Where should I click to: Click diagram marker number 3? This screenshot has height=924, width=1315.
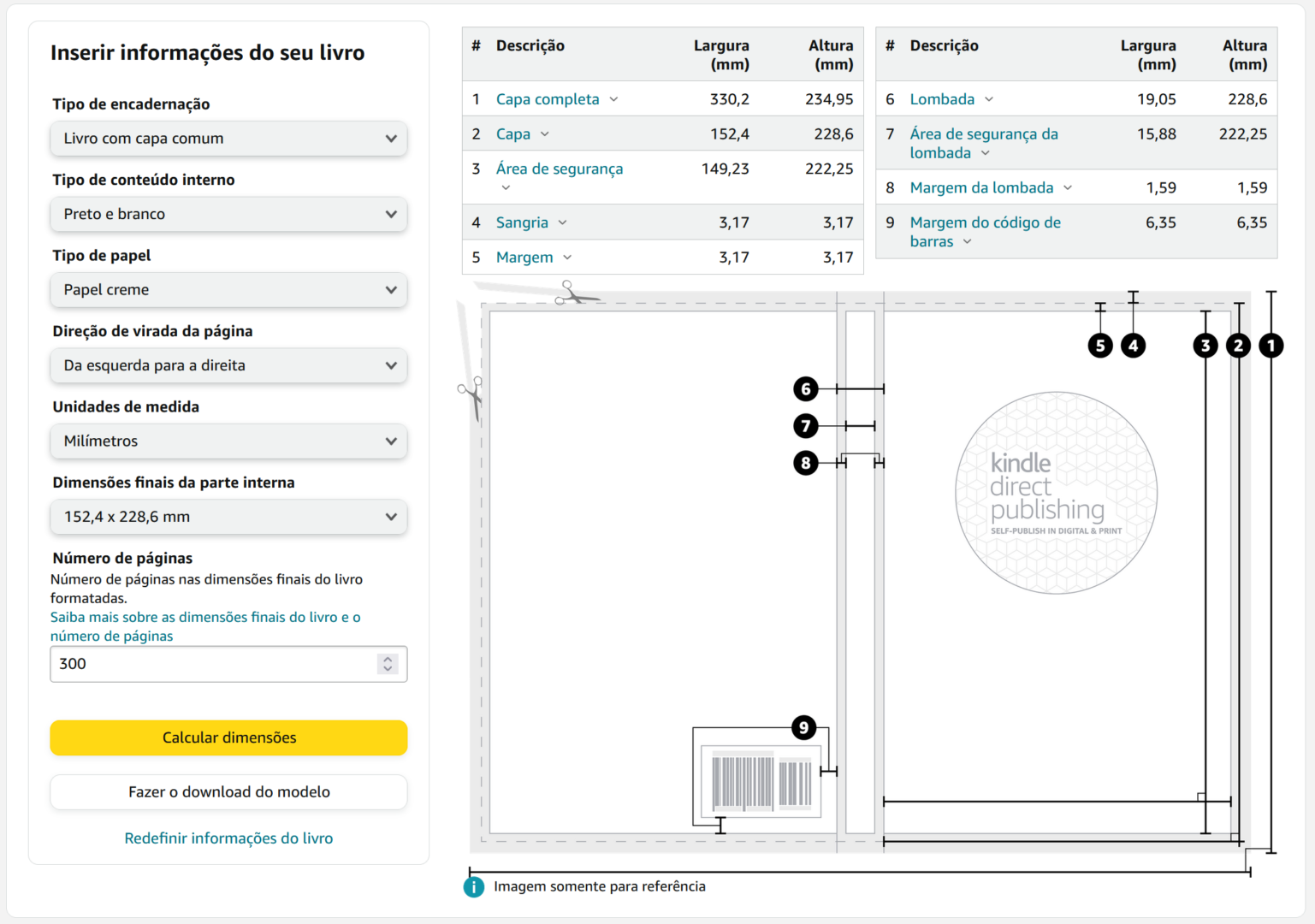(x=1205, y=346)
